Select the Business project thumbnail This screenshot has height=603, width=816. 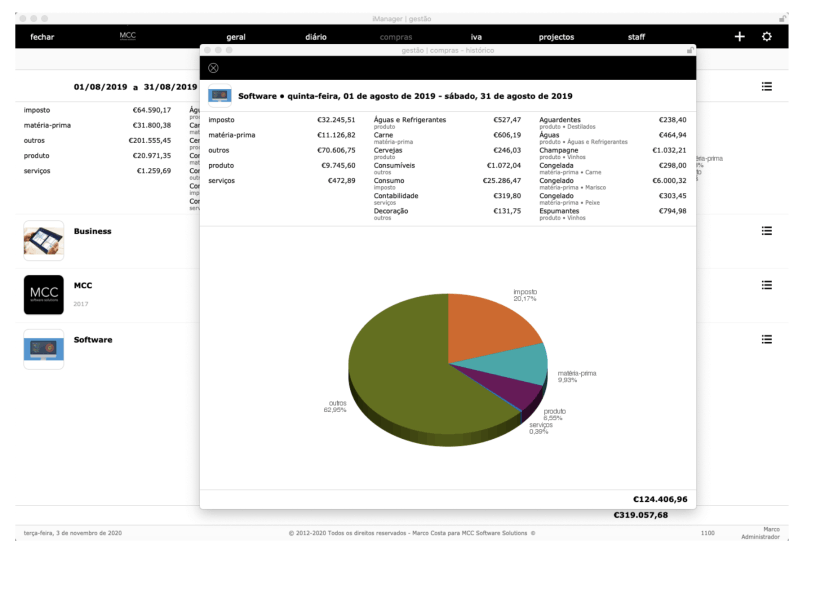[x=43, y=240]
